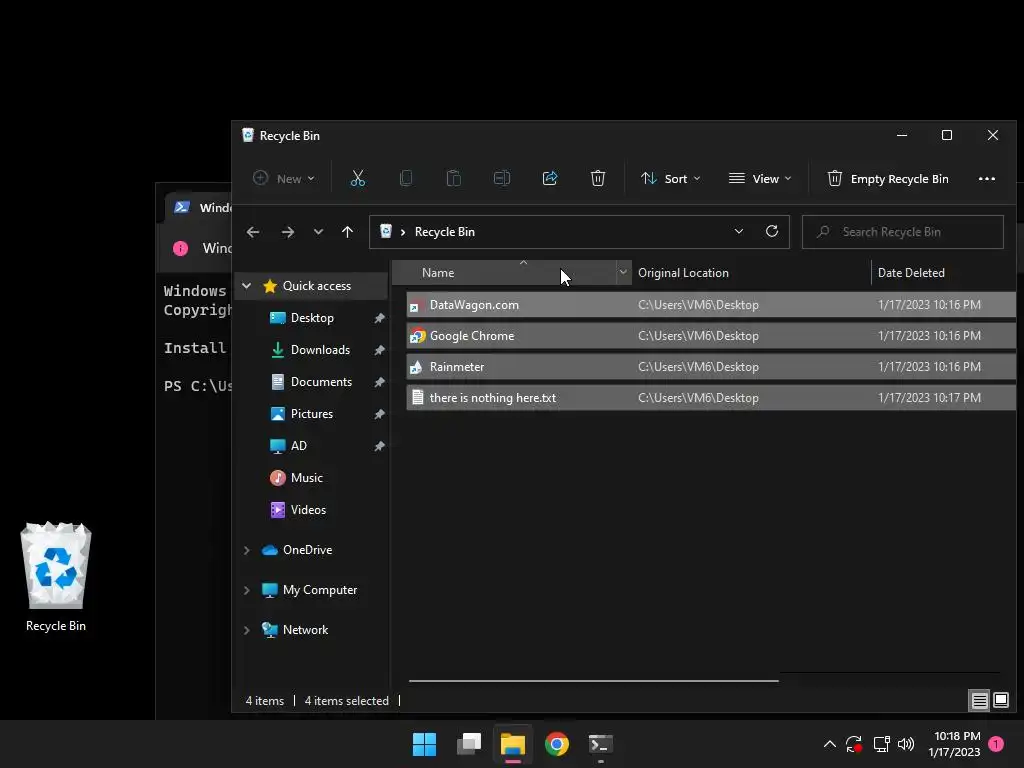1024x768 pixels.
Task: Select the DataWagon.com file row
Action: [711, 305]
